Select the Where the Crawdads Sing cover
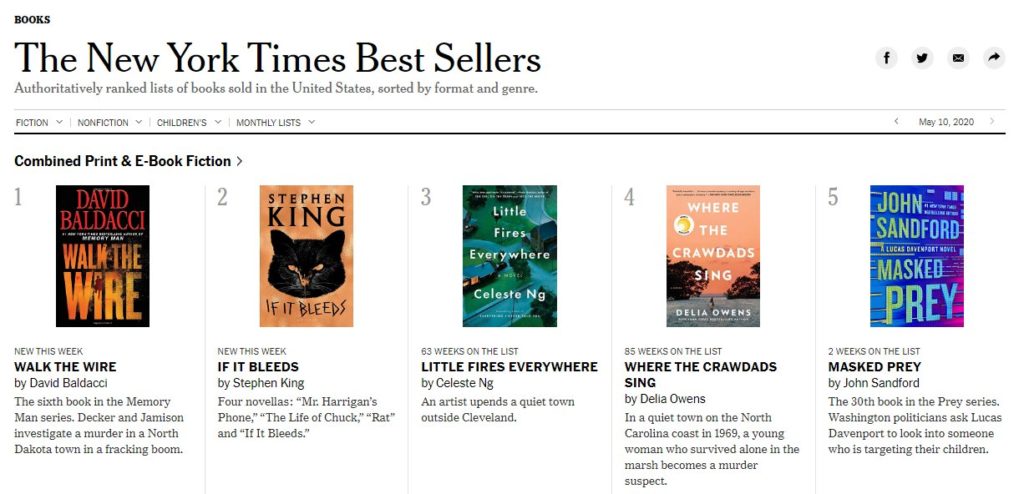 [713, 256]
